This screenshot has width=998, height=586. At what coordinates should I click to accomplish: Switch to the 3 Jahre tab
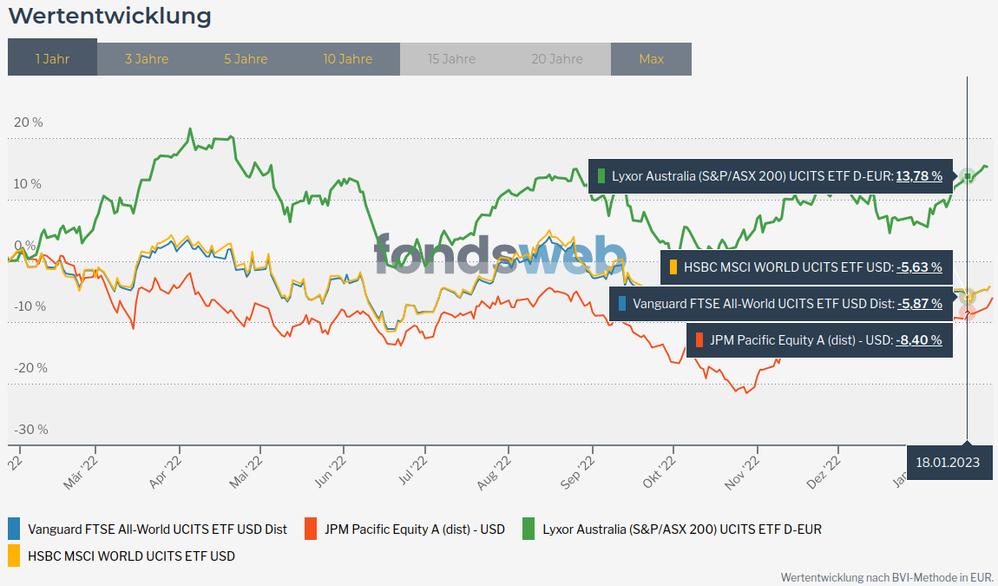click(x=147, y=58)
